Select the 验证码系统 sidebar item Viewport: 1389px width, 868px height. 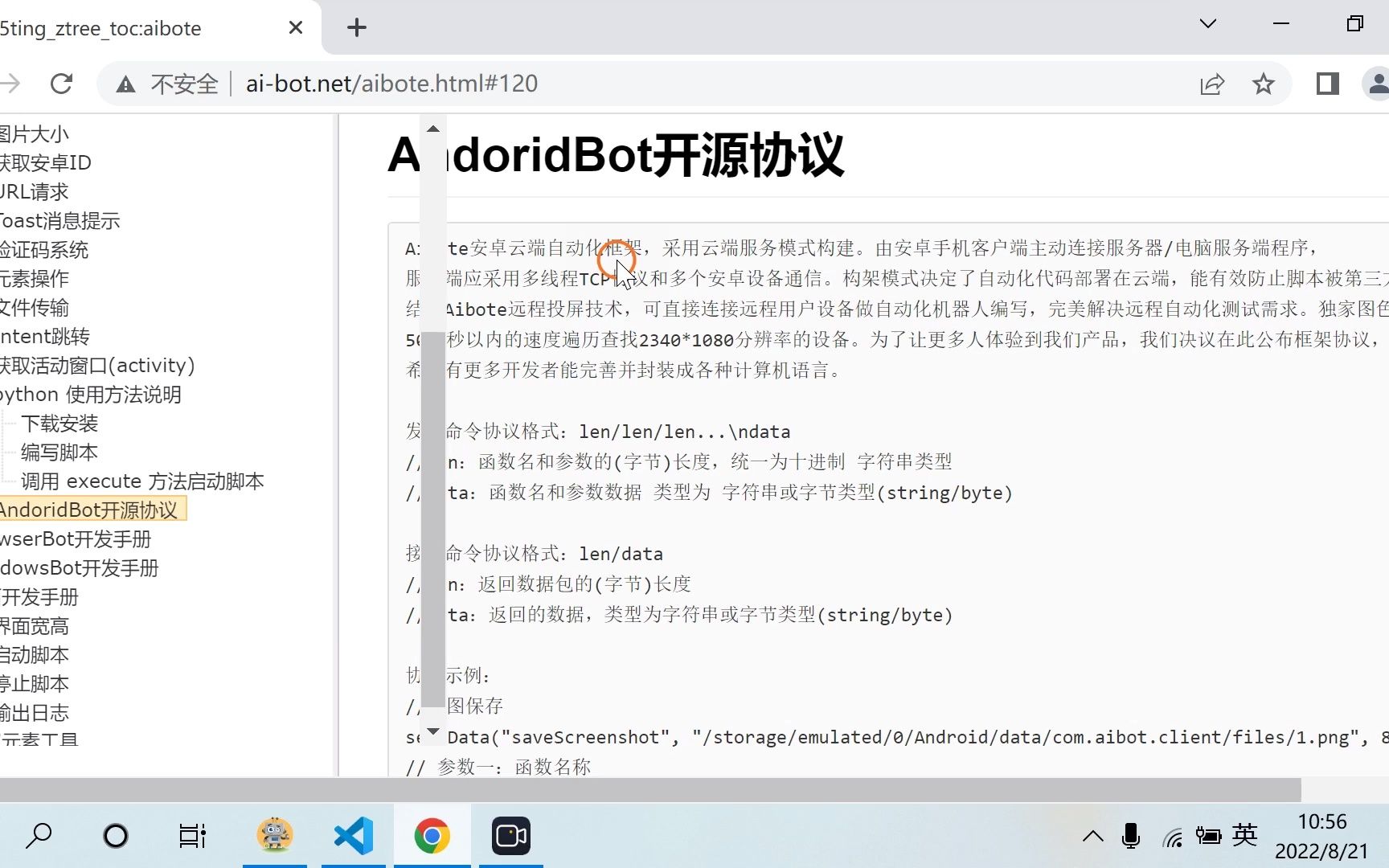pos(44,250)
